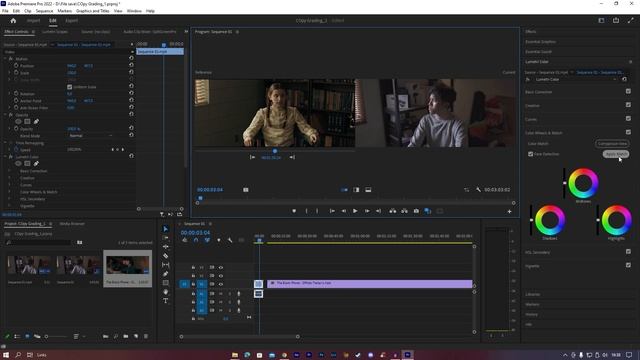The height and width of the screenshot is (360, 640).
Task: Toggle Linked Selection in the timeline
Action: [207, 240]
